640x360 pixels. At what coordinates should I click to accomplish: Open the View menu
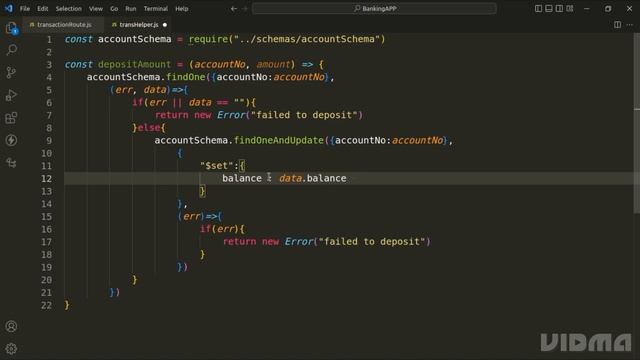(x=96, y=9)
